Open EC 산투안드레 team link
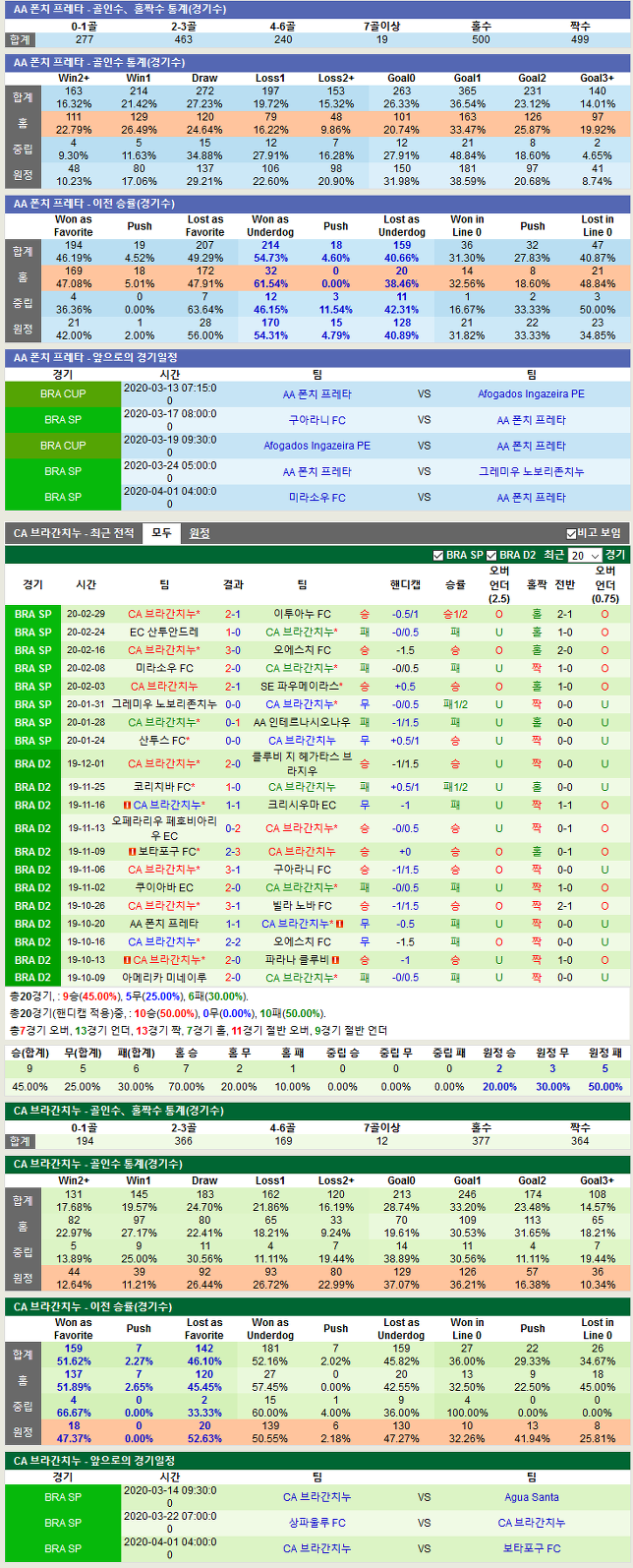Viewport: 633px width, 1568px height. click(x=164, y=633)
